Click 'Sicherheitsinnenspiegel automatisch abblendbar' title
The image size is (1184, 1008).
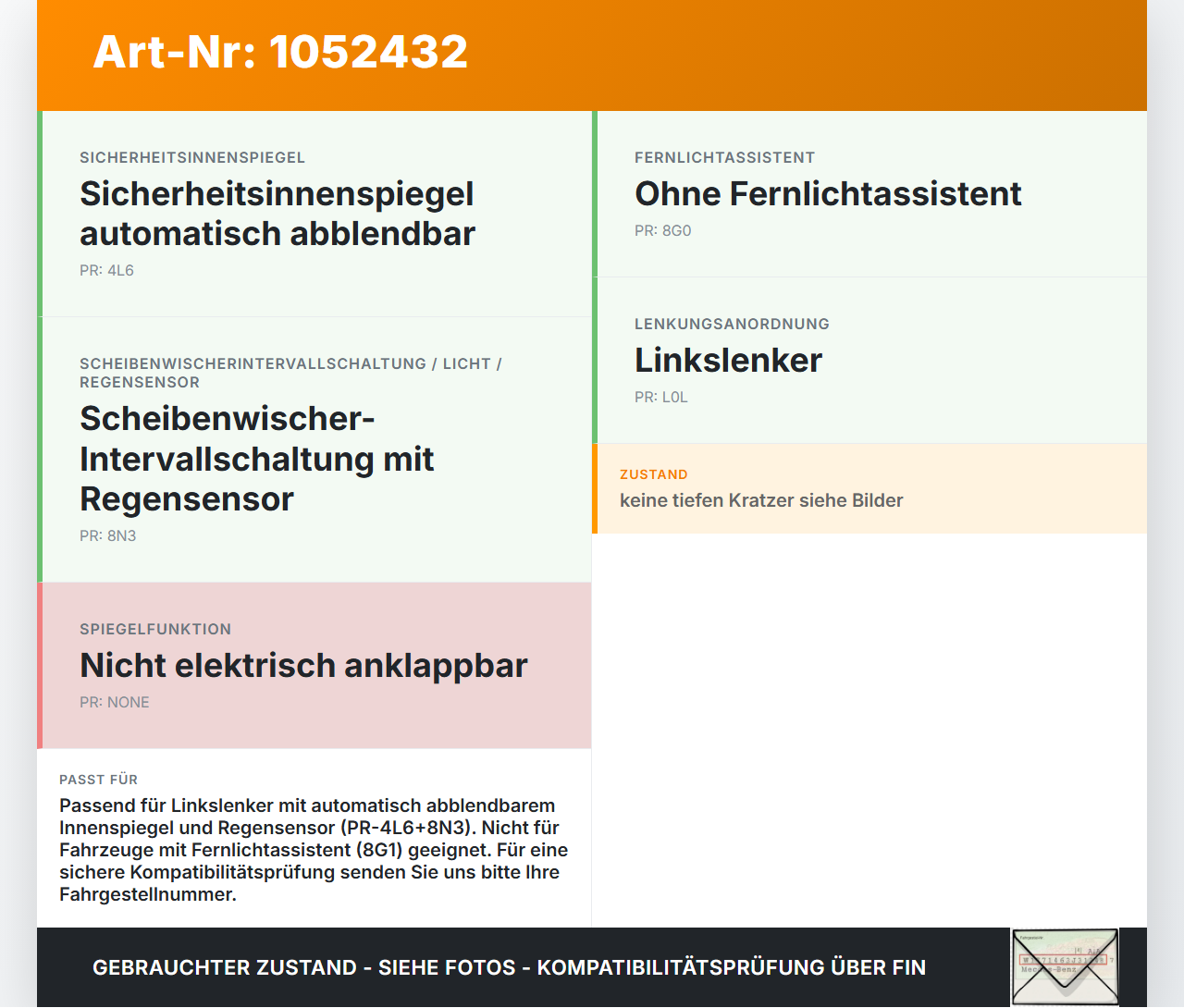point(277,214)
